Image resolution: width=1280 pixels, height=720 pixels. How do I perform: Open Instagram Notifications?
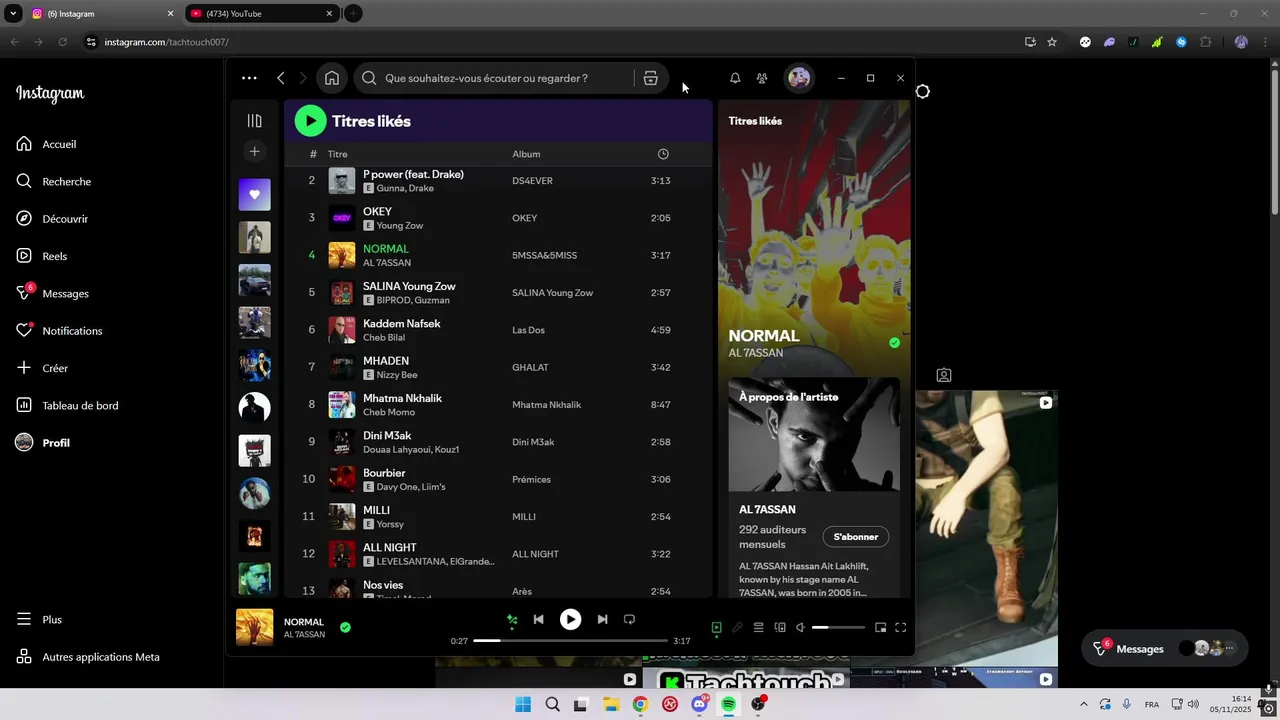pos(59,331)
